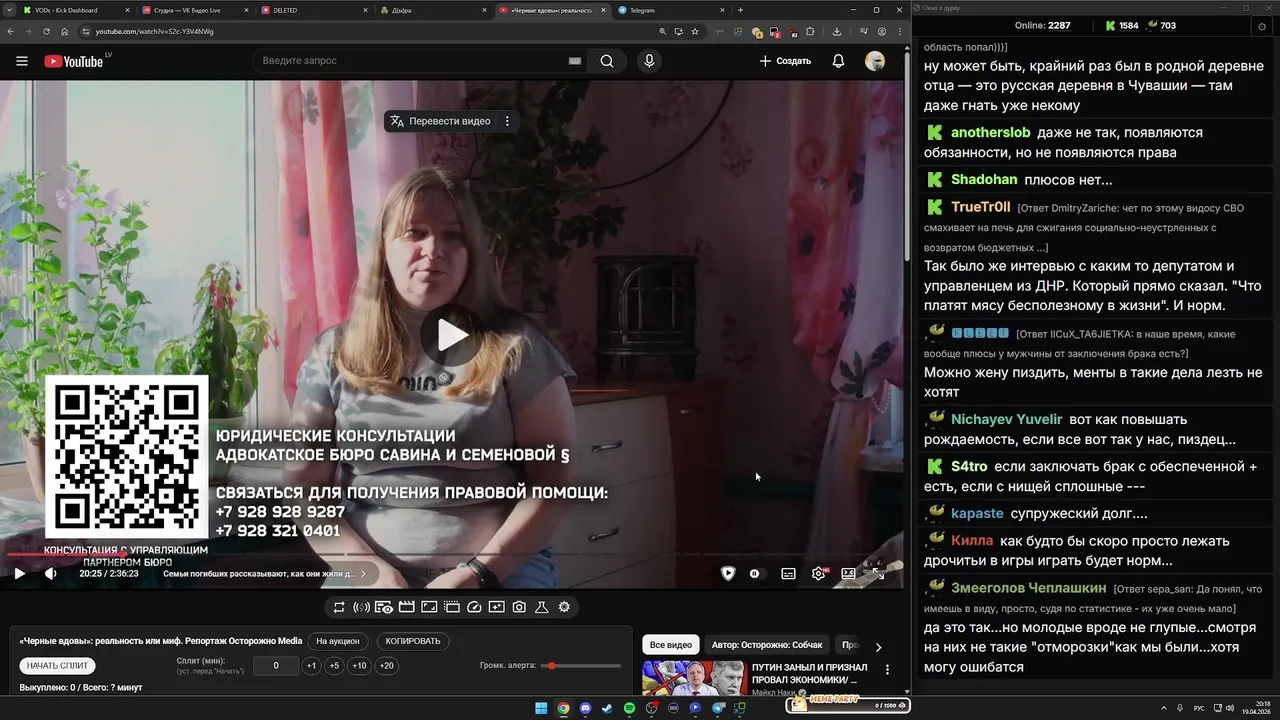Click the eye-screen toolbar icon below player
This screenshot has width=1280, height=720.
click(x=384, y=607)
